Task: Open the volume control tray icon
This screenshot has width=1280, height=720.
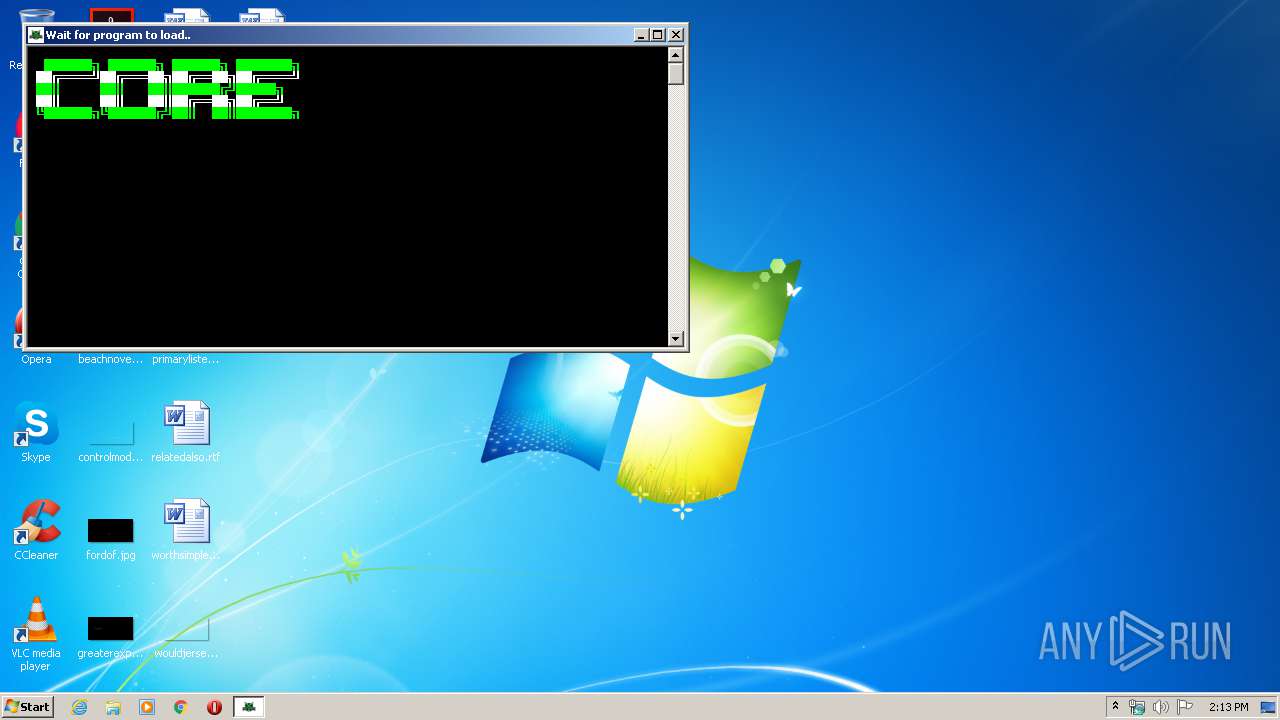Action: tap(1161, 707)
